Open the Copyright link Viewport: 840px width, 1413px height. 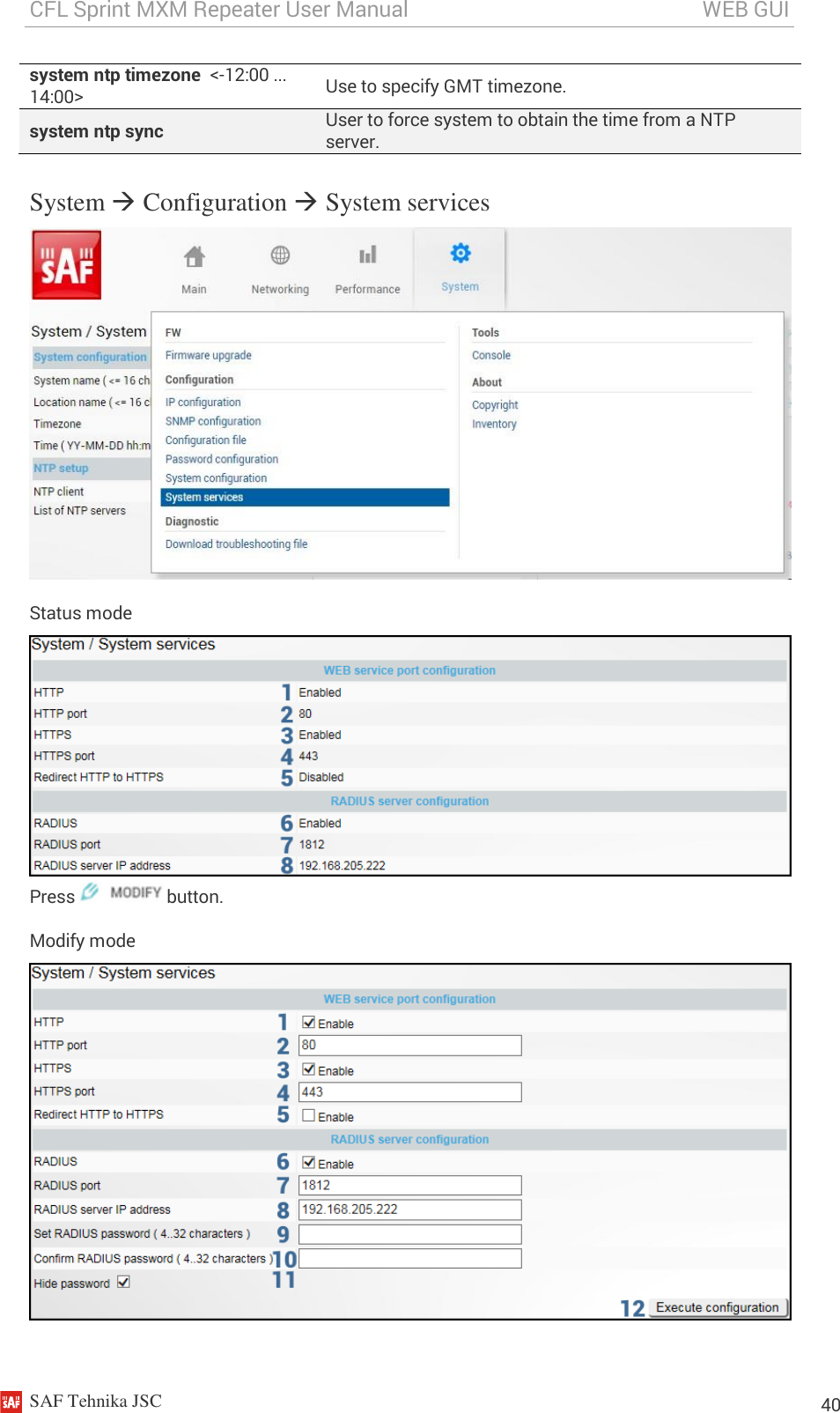(x=495, y=405)
